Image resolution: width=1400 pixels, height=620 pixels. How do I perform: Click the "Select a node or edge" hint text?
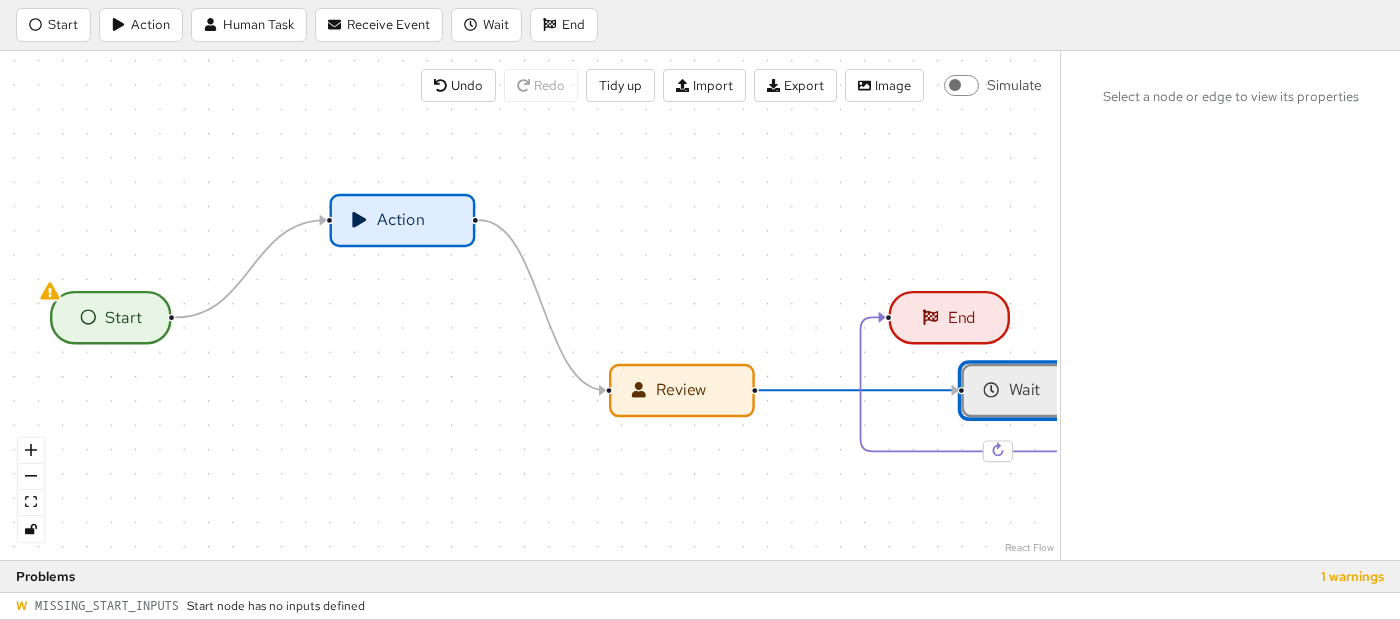1231,97
